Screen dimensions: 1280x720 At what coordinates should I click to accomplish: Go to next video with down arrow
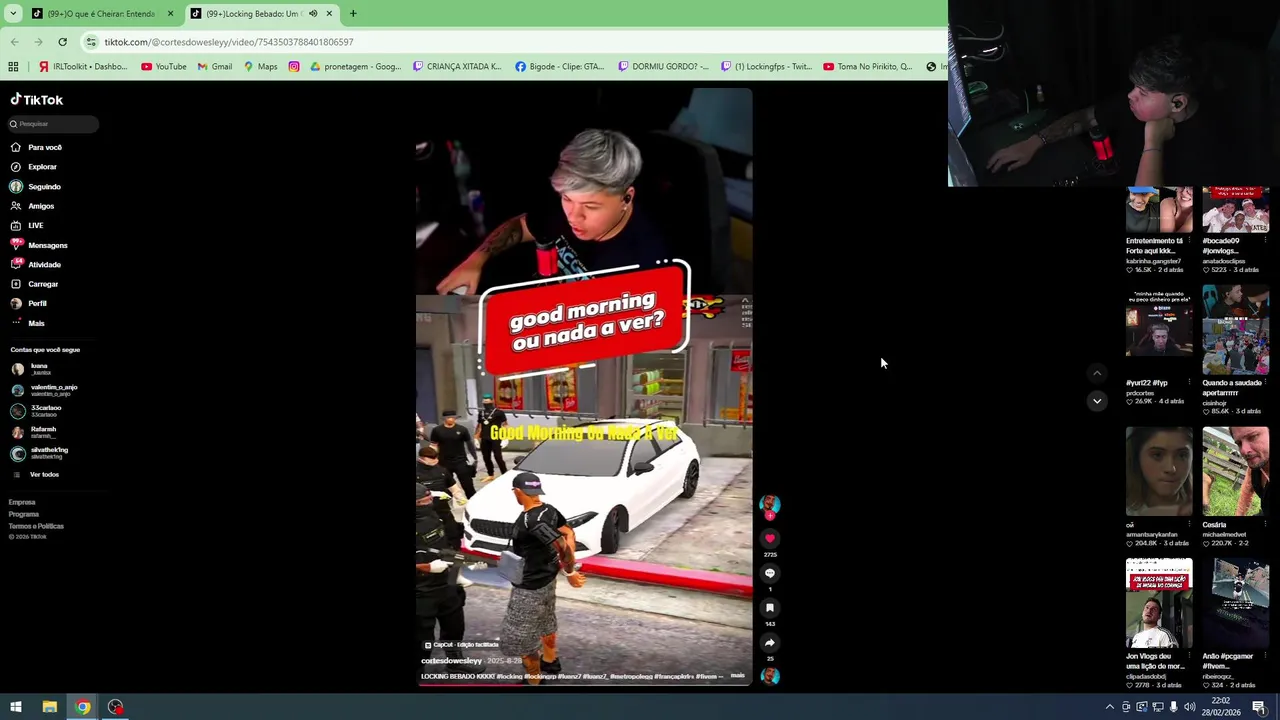click(1097, 401)
